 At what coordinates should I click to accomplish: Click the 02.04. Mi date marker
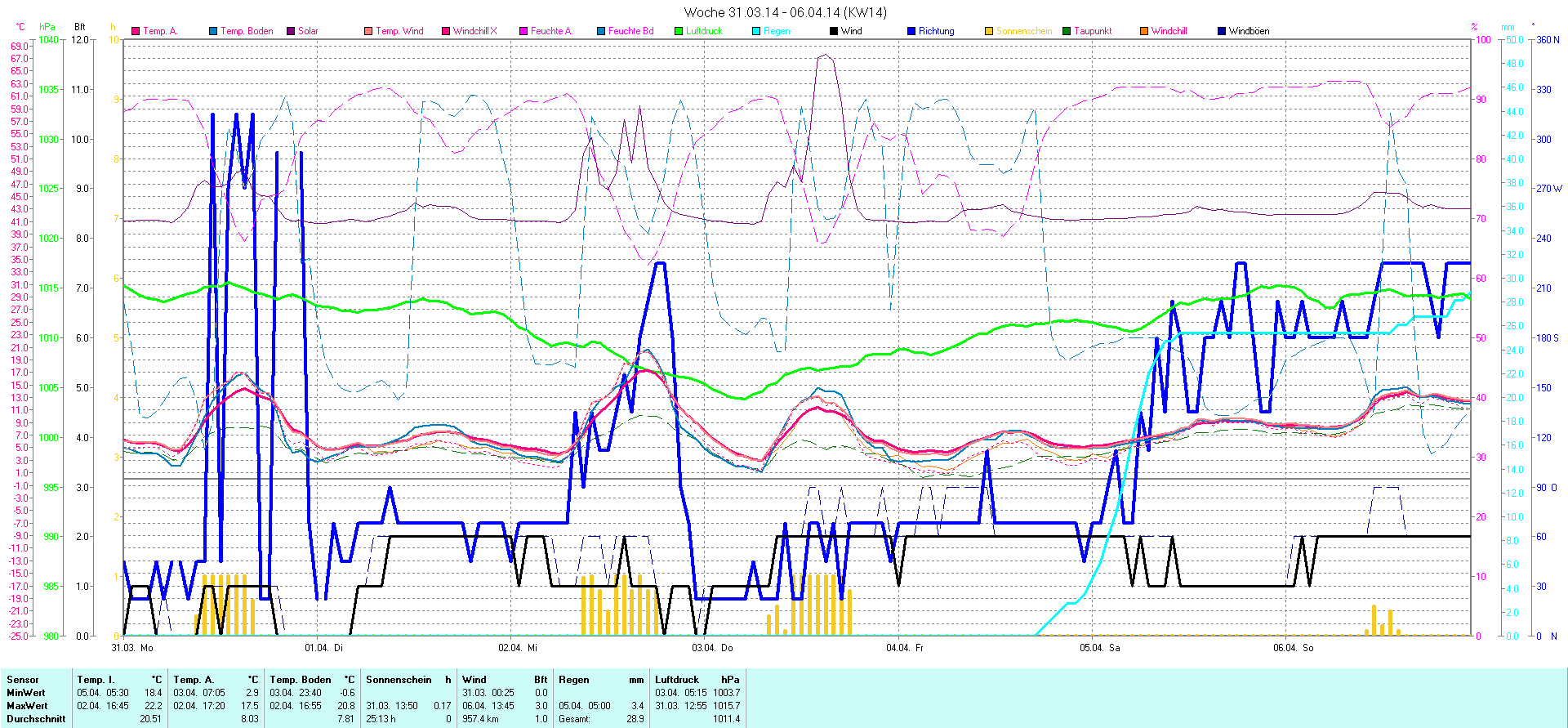pos(518,648)
